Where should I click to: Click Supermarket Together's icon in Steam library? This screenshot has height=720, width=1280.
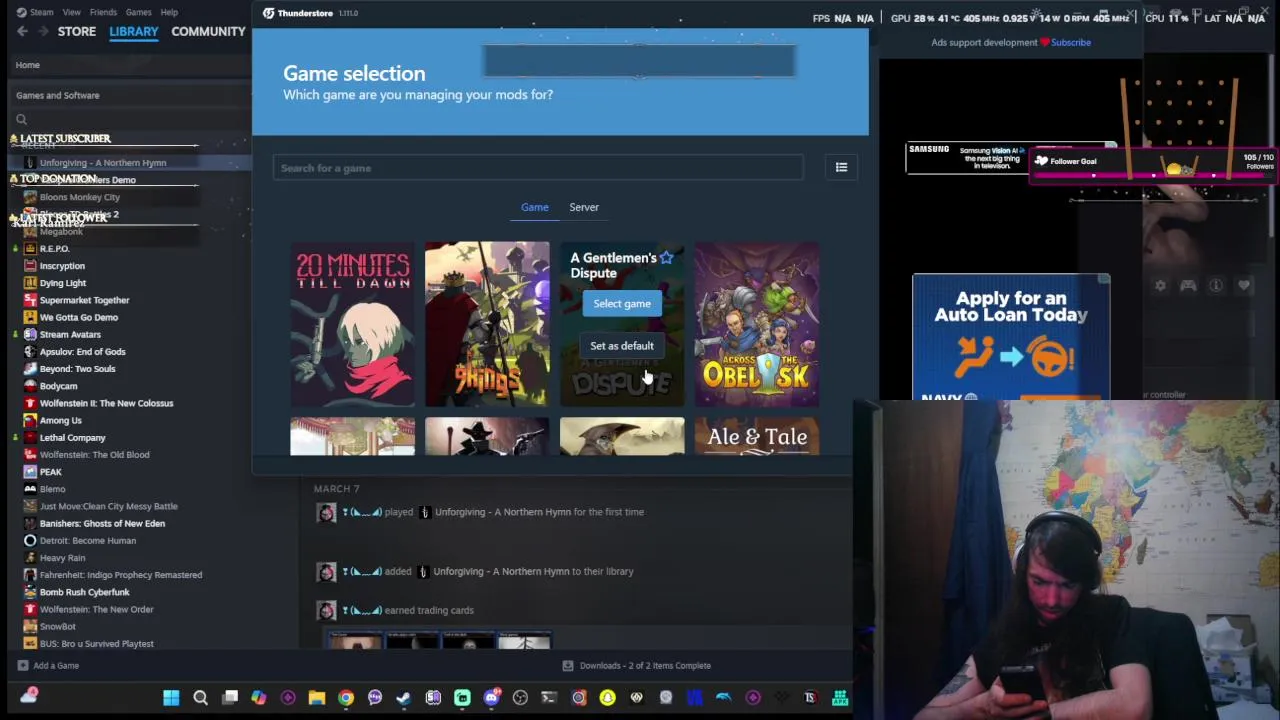pyautogui.click(x=30, y=300)
